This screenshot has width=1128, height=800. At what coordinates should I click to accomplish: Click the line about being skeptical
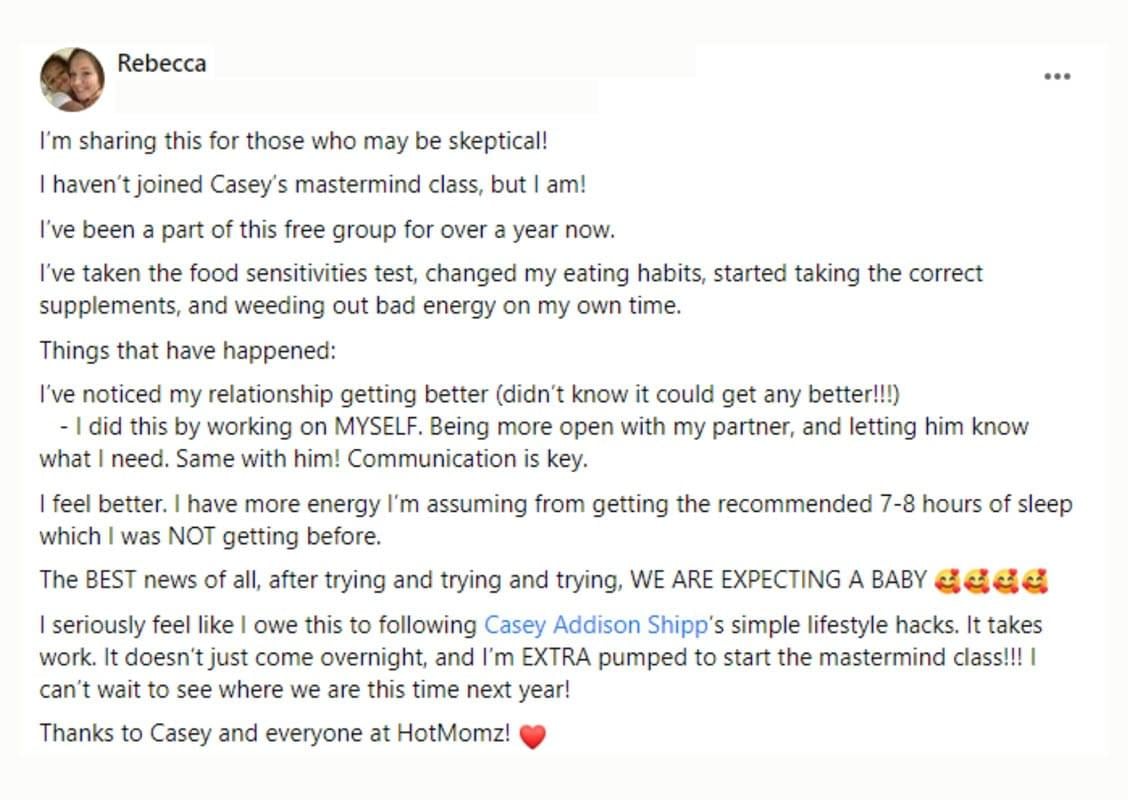click(x=293, y=141)
